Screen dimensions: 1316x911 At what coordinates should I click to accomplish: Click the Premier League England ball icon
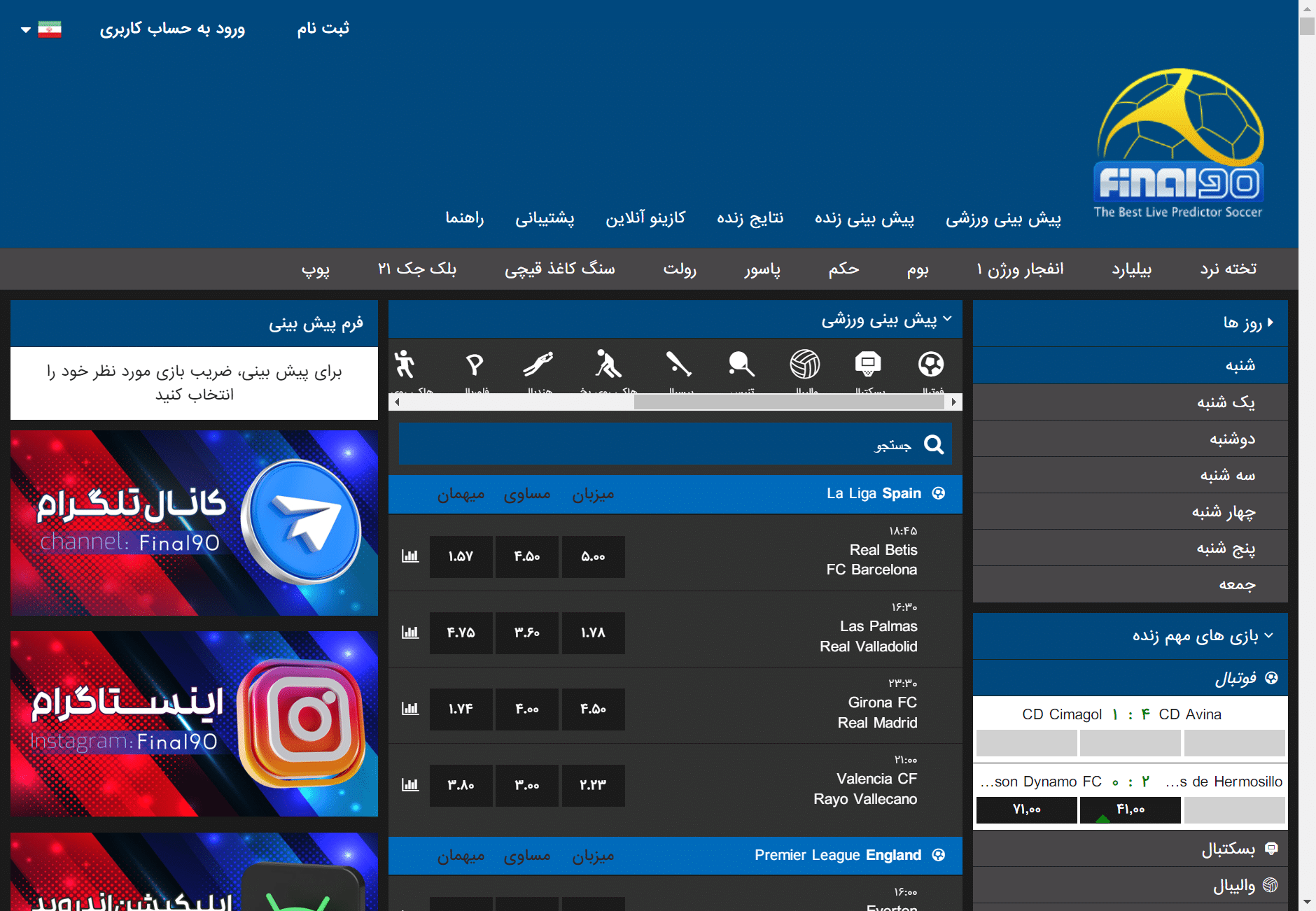[939, 855]
